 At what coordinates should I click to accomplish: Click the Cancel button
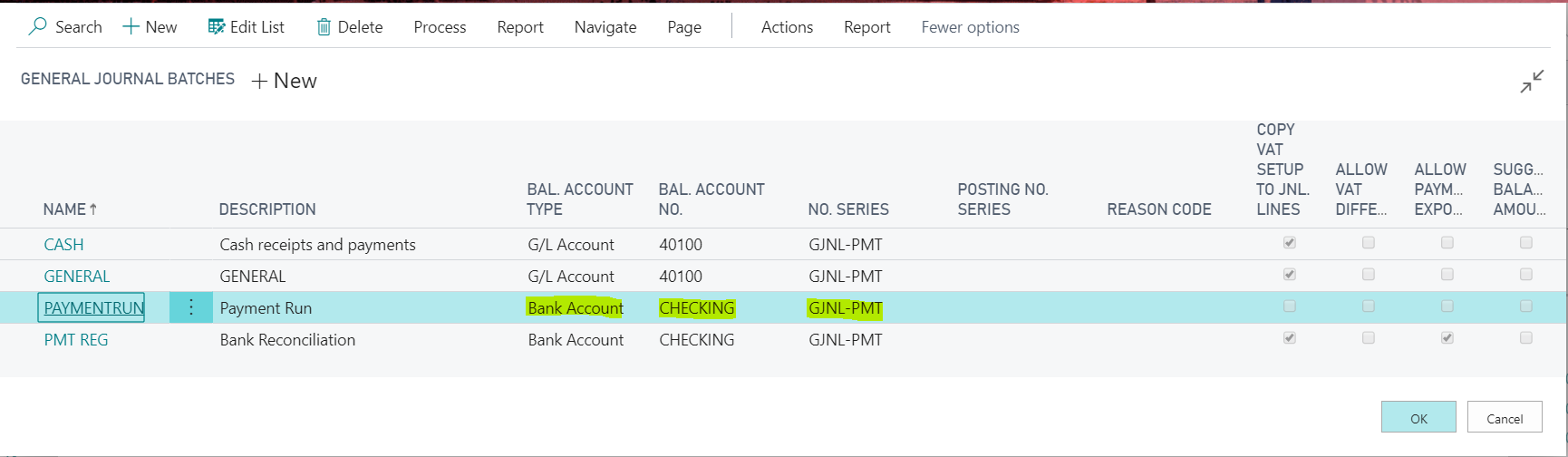[x=1505, y=418]
